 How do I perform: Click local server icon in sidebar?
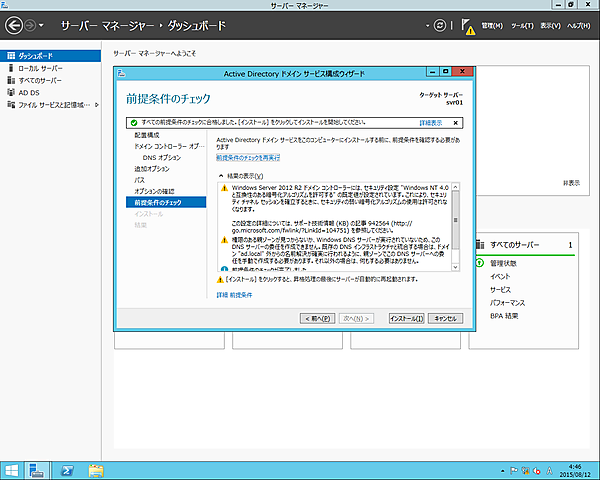pyautogui.click(x=11, y=68)
